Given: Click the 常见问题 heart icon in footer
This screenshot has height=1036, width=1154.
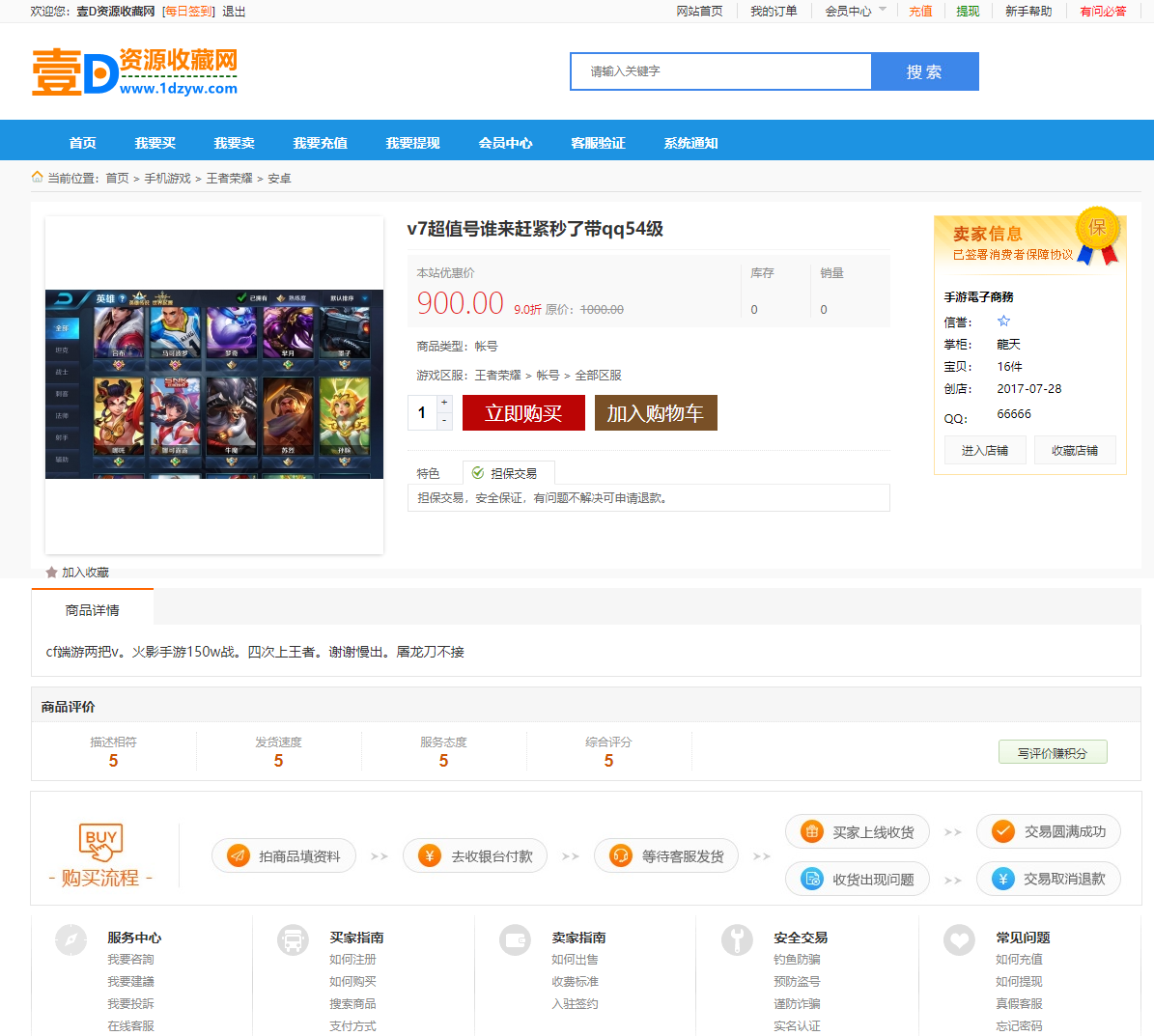Looking at the screenshot, I should 959,940.
